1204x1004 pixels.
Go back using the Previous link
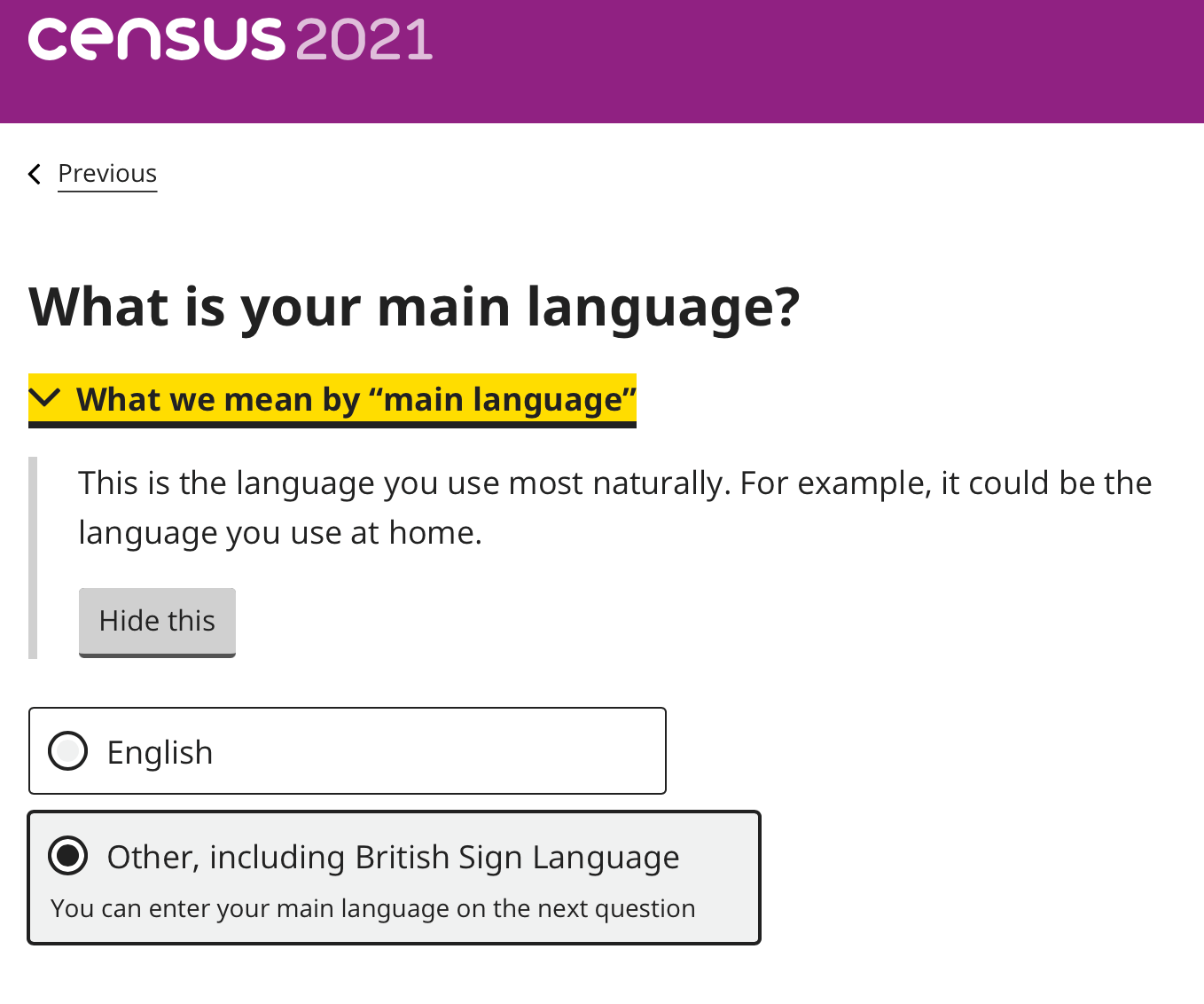(x=107, y=174)
